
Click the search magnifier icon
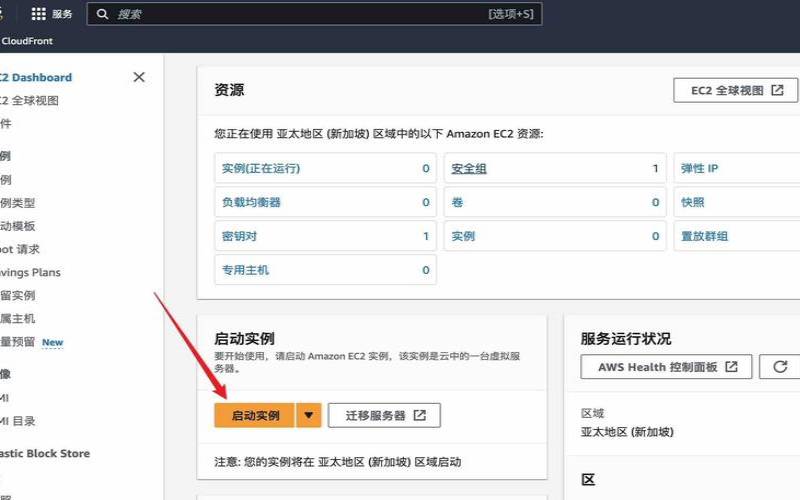[x=103, y=14]
